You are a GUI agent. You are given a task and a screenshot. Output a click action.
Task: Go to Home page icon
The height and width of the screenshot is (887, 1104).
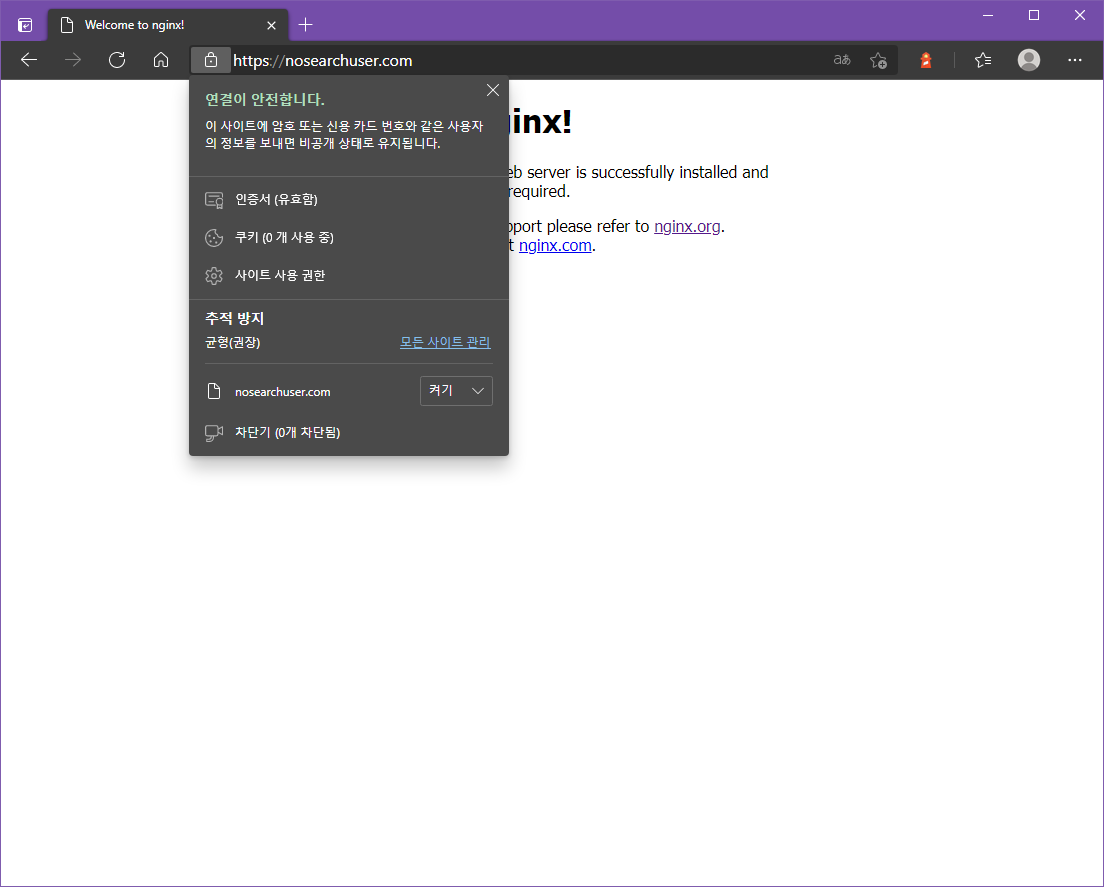161,61
